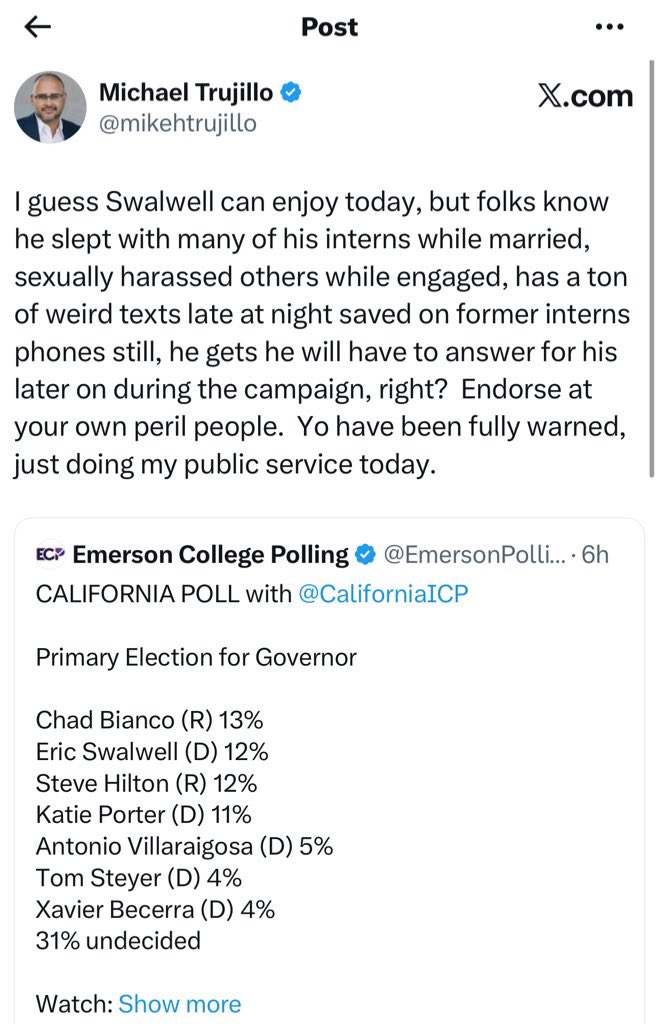The image size is (658, 1024).
Task: Open the Emerson College Polling account name
Action: pos(211,554)
